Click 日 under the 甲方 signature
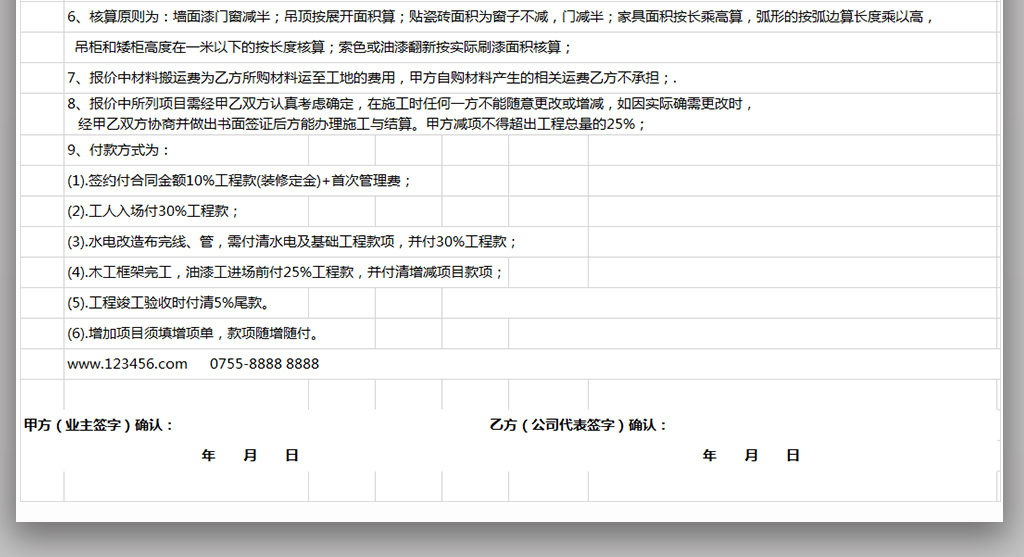1024x557 pixels. (292, 455)
